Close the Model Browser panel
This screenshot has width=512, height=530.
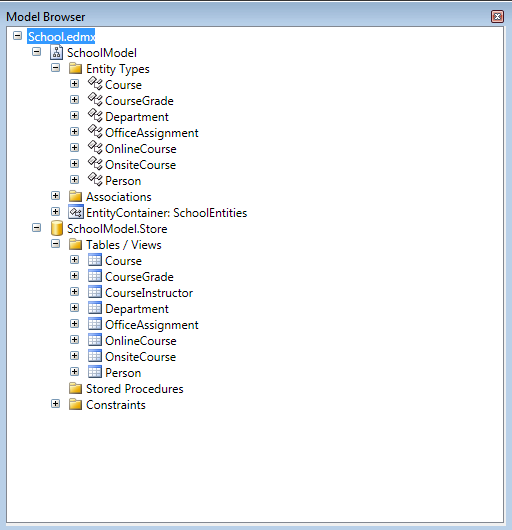coord(497,17)
